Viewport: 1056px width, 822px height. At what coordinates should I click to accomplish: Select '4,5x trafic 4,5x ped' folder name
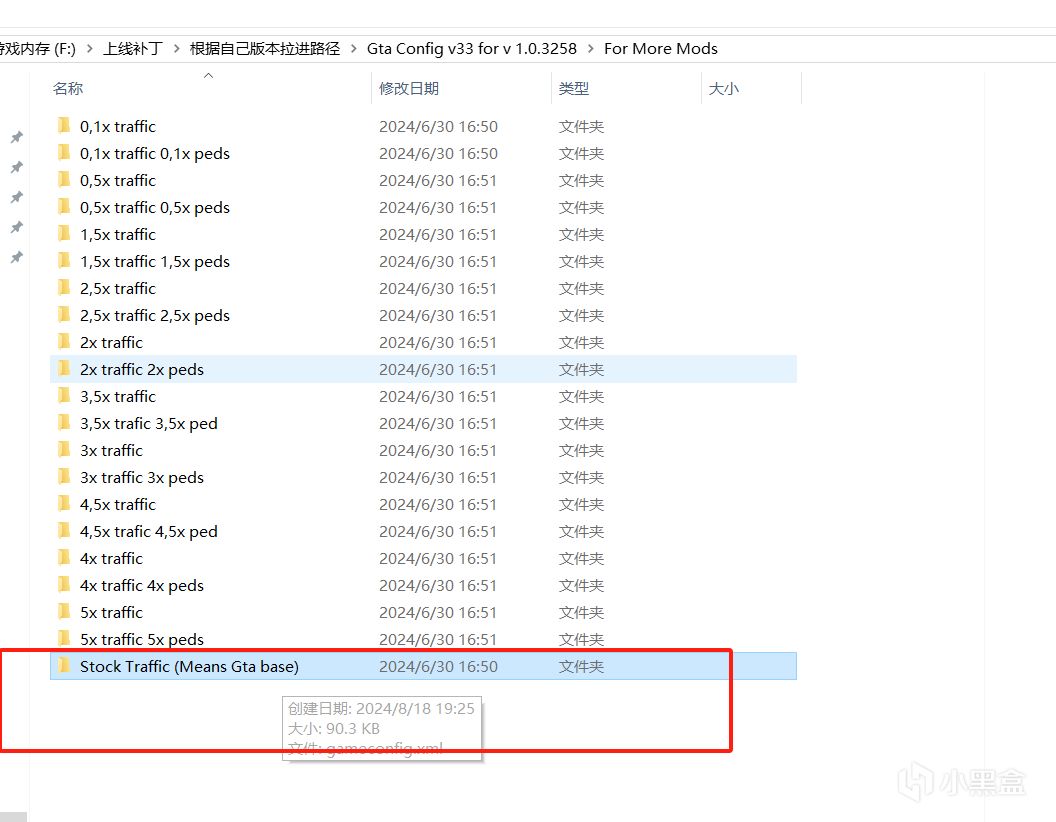coord(149,531)
